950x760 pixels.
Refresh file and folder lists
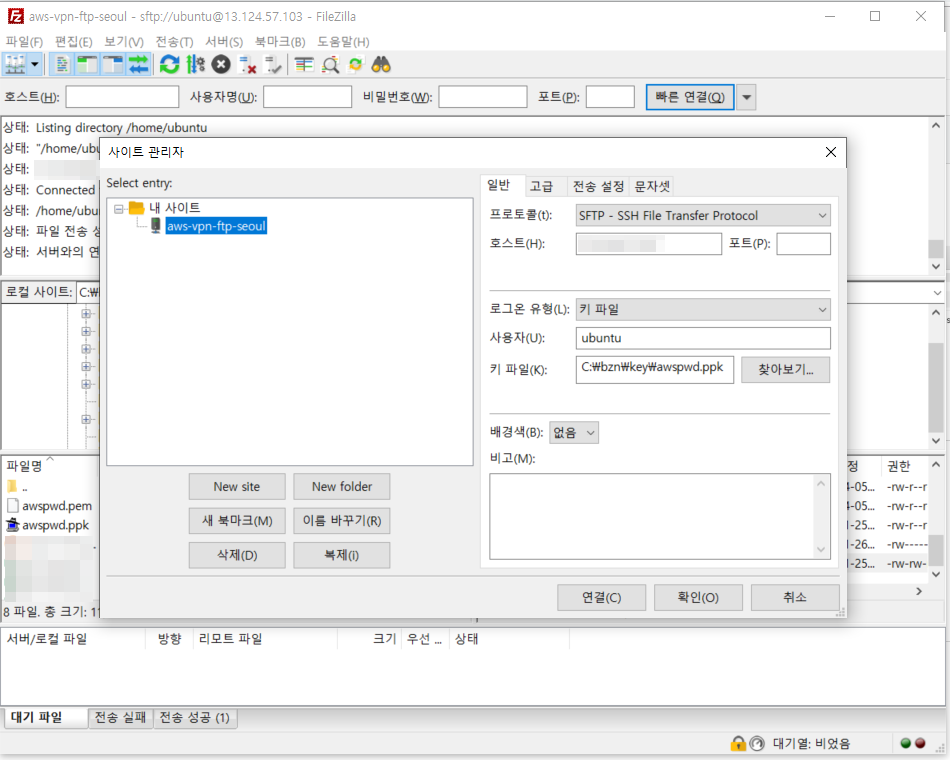tap(170, 64)
